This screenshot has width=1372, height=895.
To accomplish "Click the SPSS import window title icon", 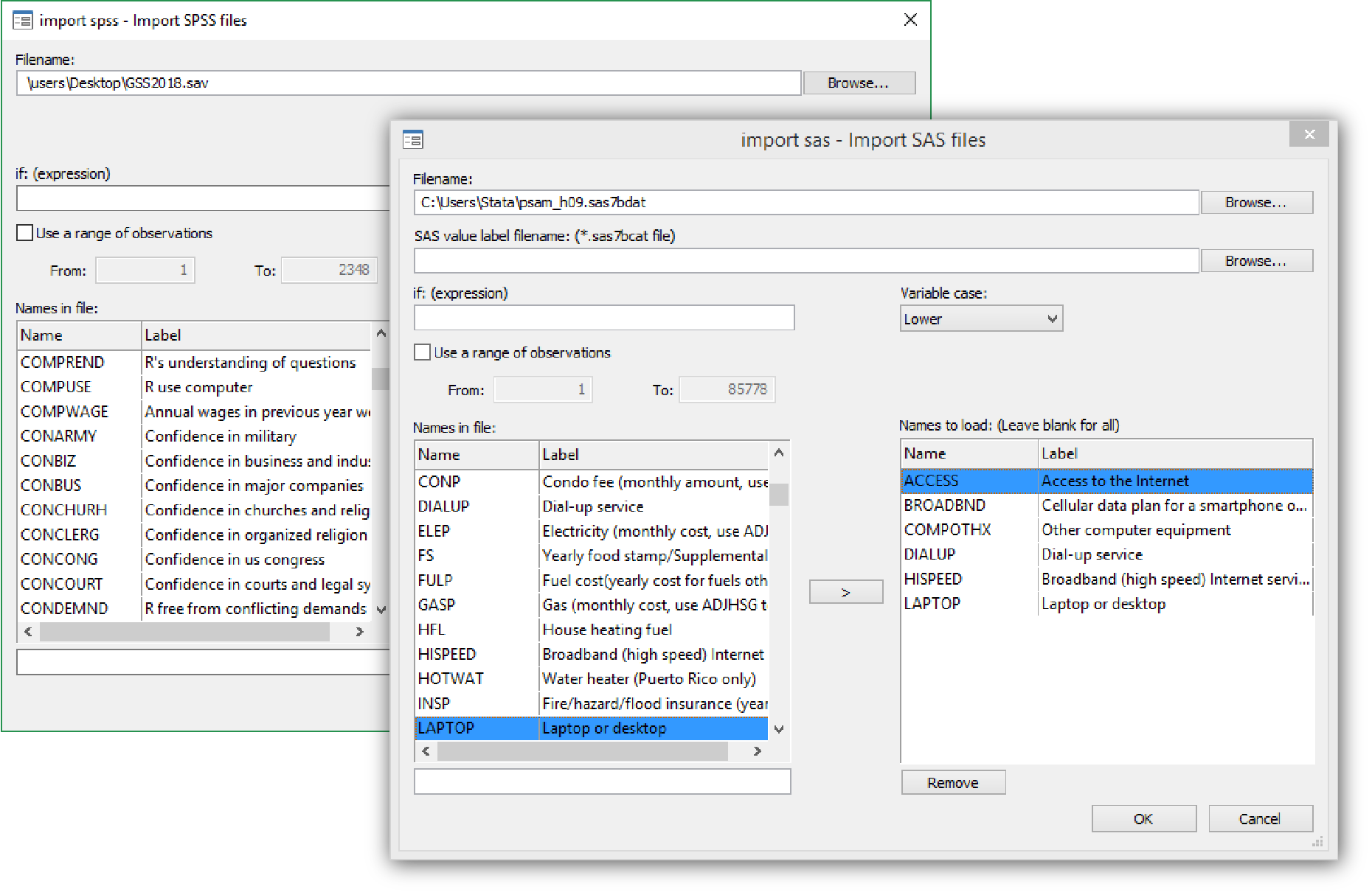I will [x=23, y=21].
